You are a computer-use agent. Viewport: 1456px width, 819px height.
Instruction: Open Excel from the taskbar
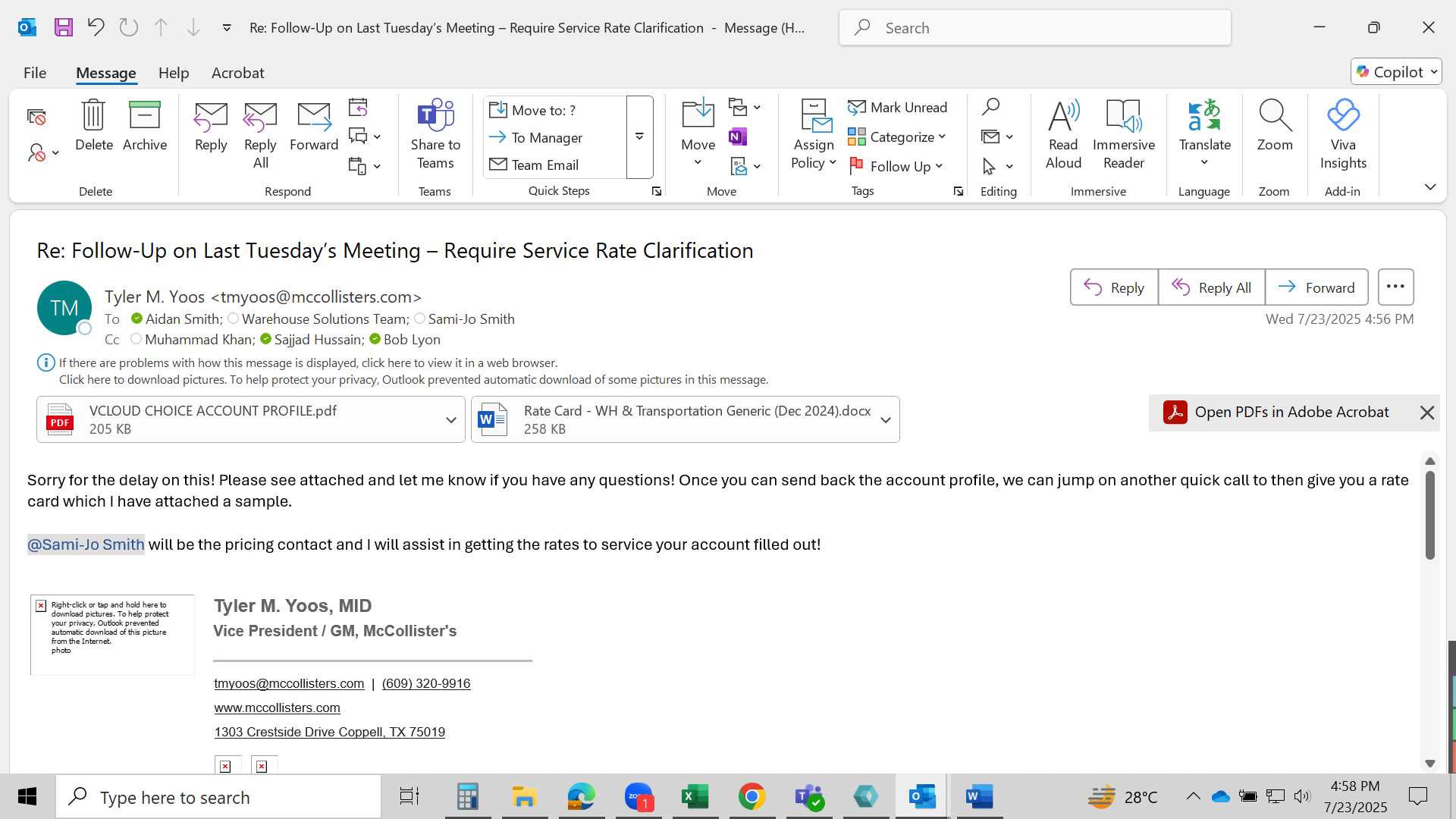point(695,796)
